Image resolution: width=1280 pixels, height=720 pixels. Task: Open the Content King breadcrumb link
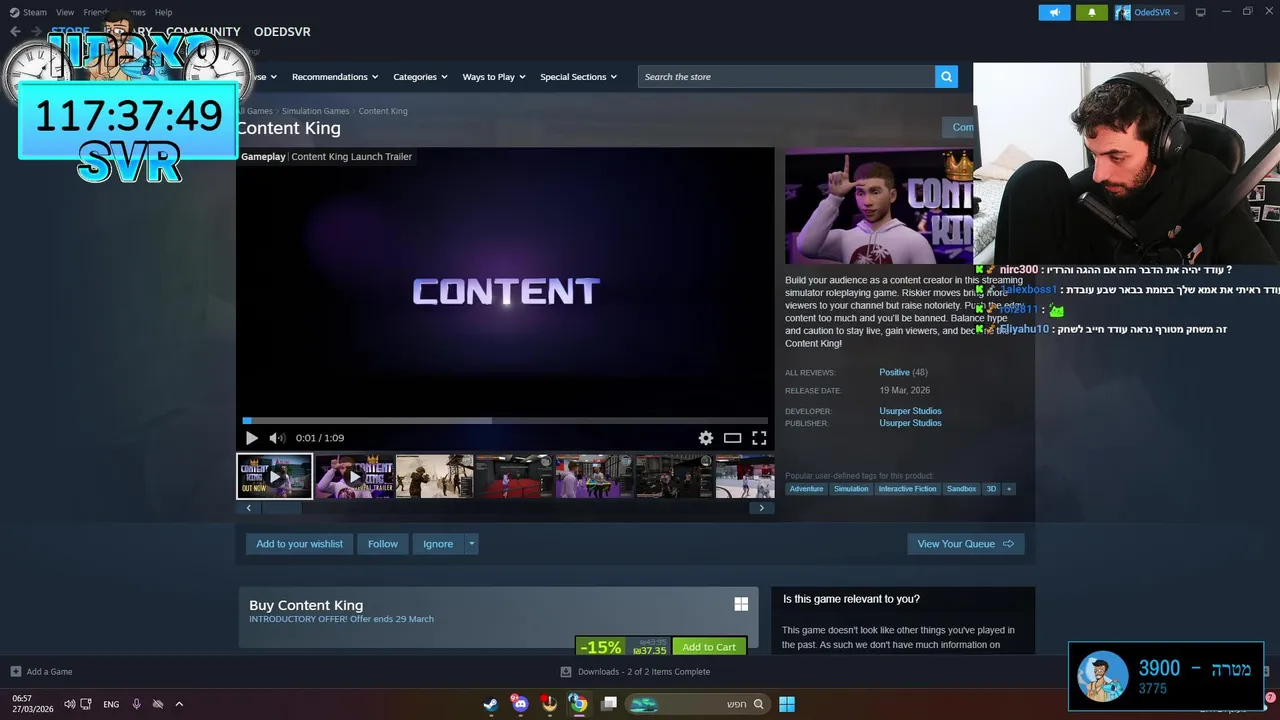[383, 111]
